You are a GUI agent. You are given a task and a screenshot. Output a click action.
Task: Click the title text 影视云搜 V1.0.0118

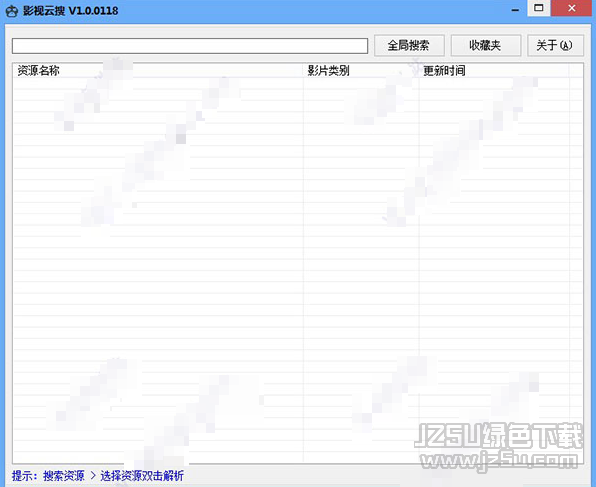[70, 11]
